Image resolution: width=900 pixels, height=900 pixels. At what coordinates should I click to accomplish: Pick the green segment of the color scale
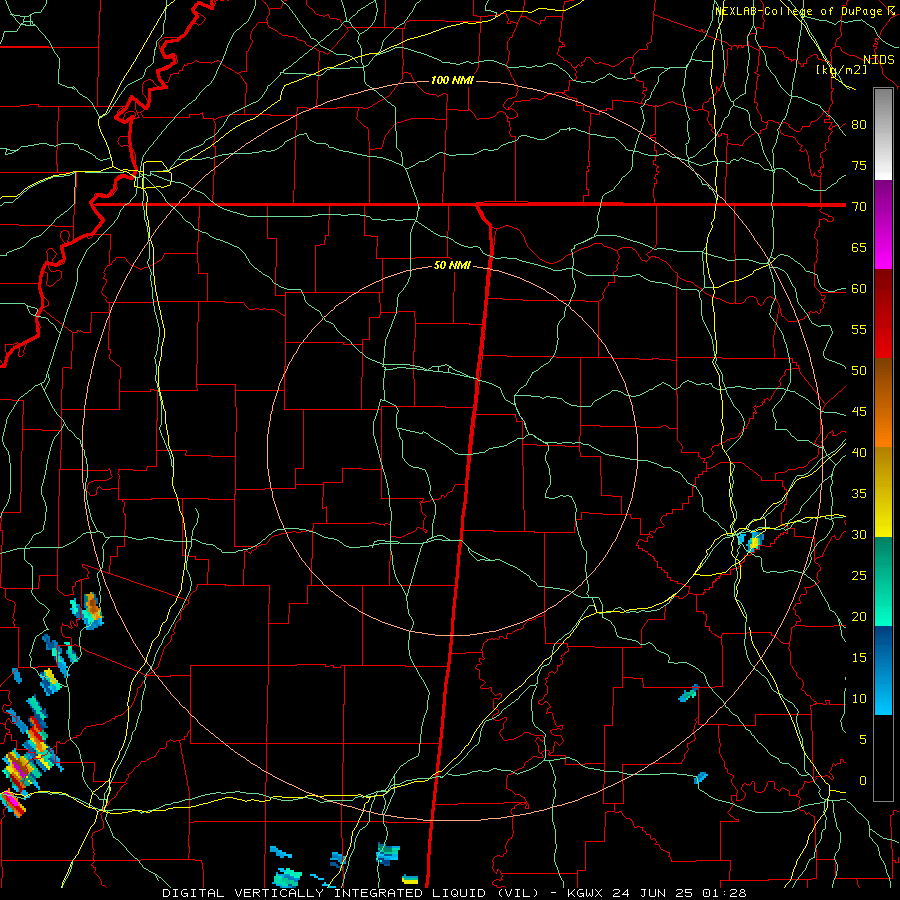(x=883, y=581)
